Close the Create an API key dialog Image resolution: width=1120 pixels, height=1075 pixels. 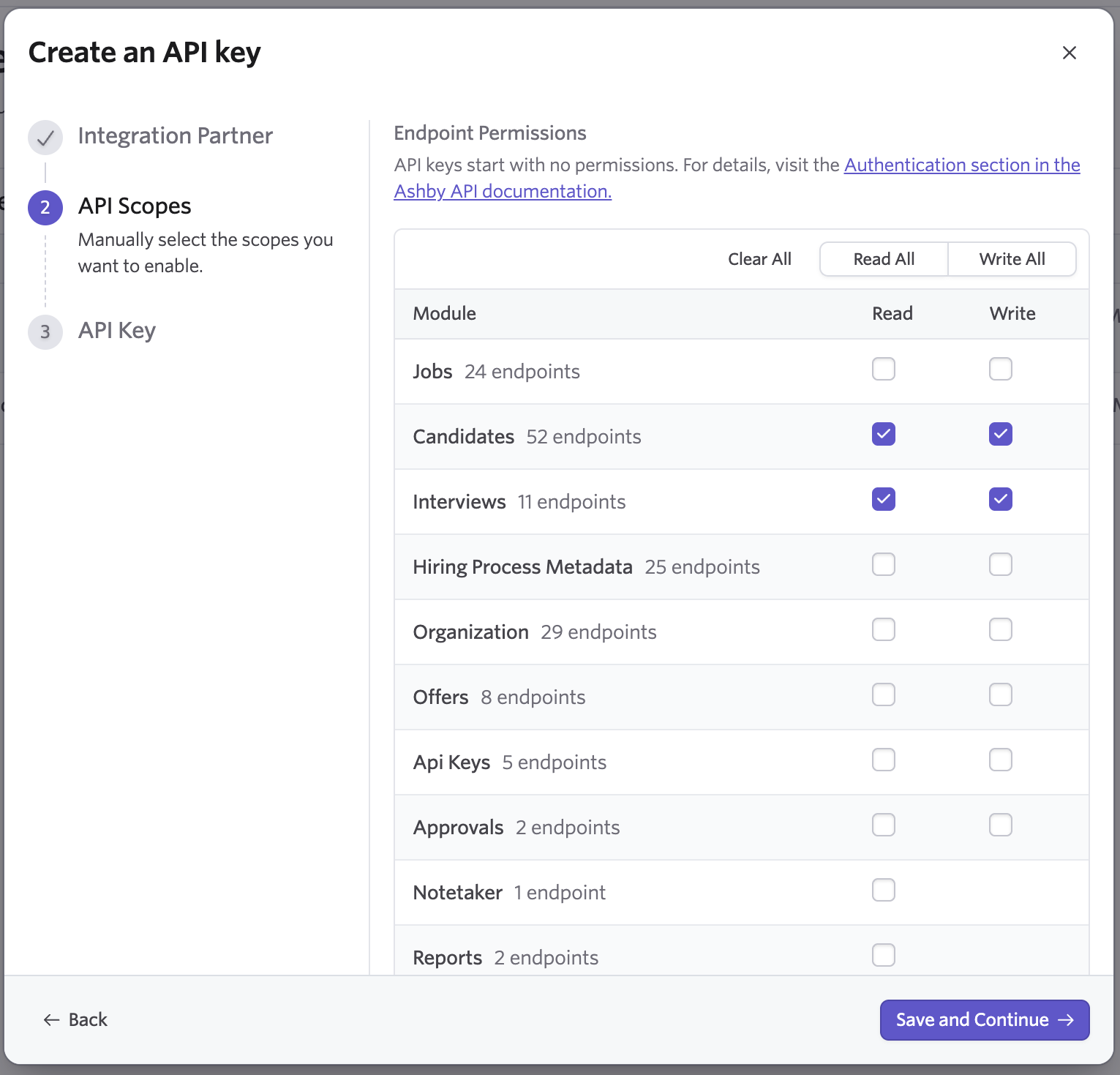click(1069, 53)
